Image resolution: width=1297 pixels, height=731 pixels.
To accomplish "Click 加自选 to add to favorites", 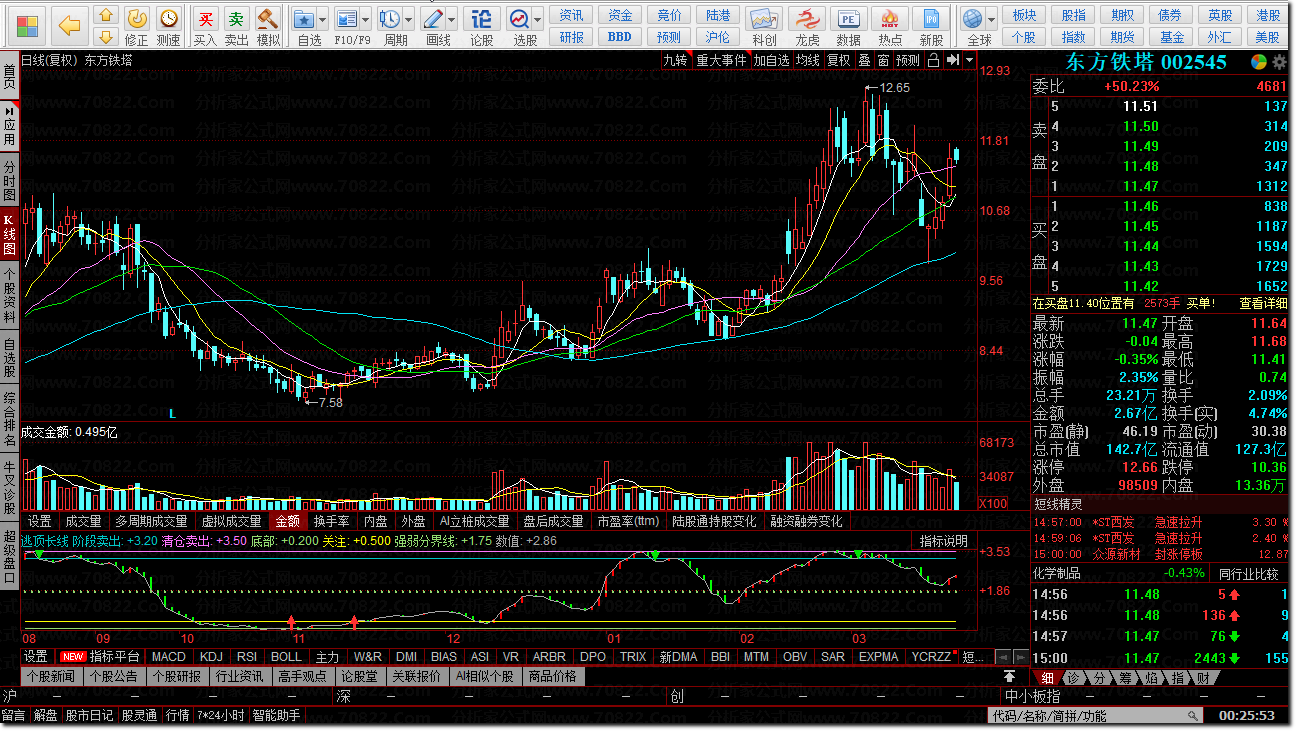I will click(771, 60).
